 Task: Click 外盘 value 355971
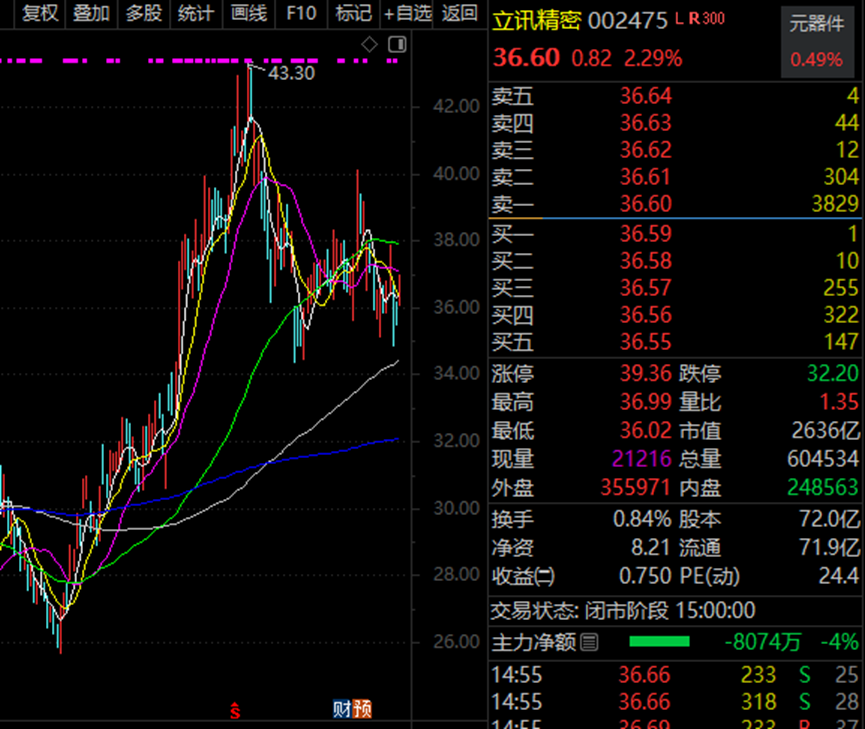[636, 487]
